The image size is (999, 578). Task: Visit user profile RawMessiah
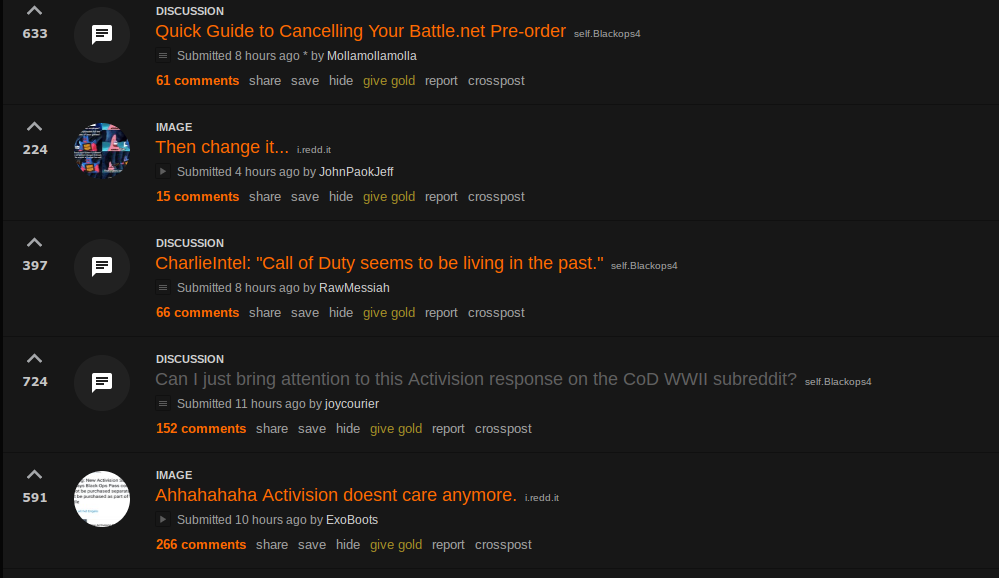pyautogui.click(x=354, y=288)
